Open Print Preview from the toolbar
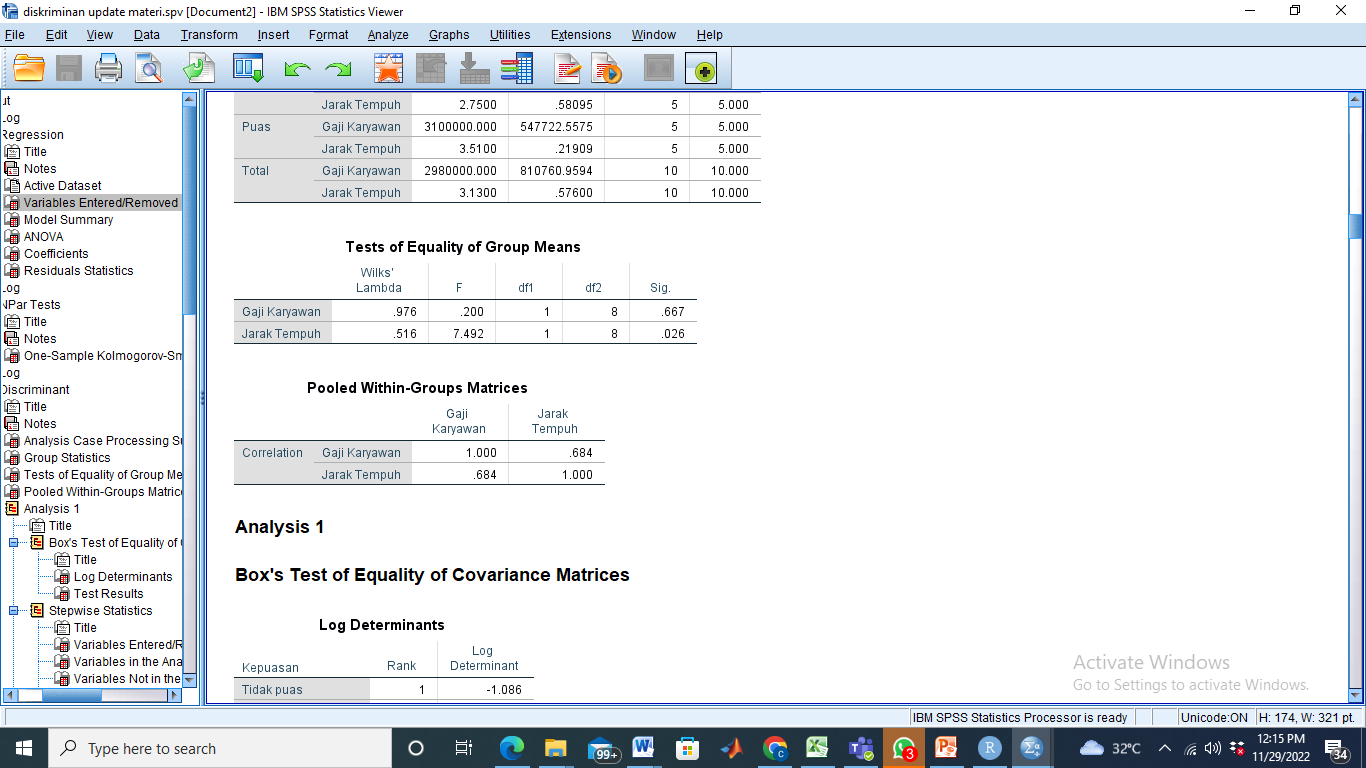The height and width of the screenshot is (768, 1366). [149, 68]
